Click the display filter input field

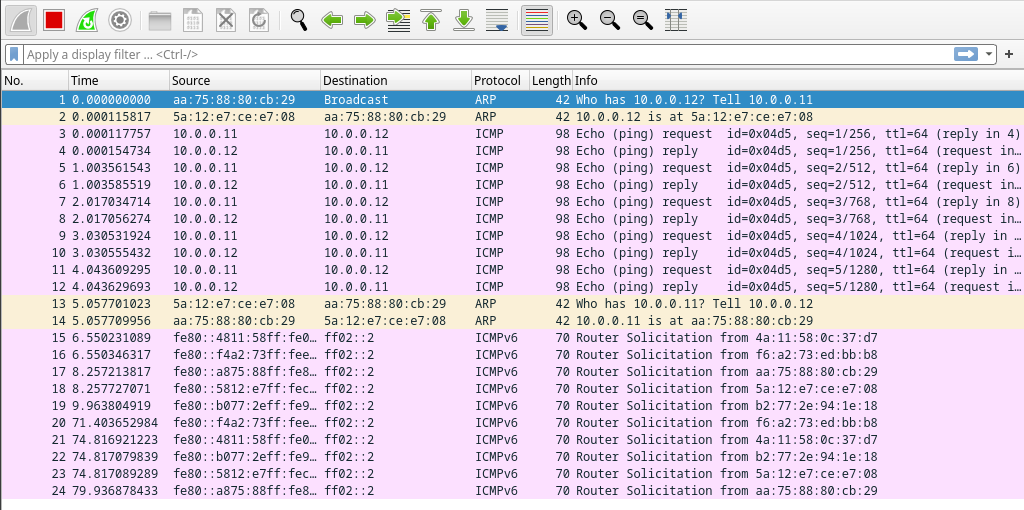pos(487,54)
